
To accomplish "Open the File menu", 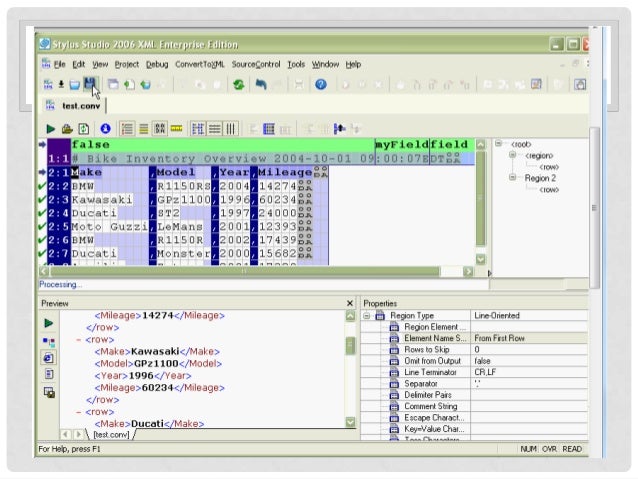I will point(59,64).
